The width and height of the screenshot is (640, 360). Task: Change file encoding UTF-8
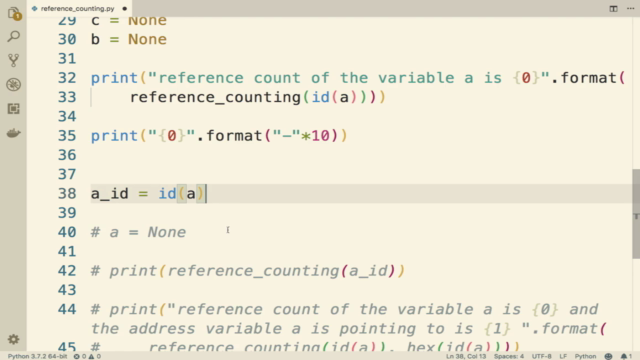542,356
